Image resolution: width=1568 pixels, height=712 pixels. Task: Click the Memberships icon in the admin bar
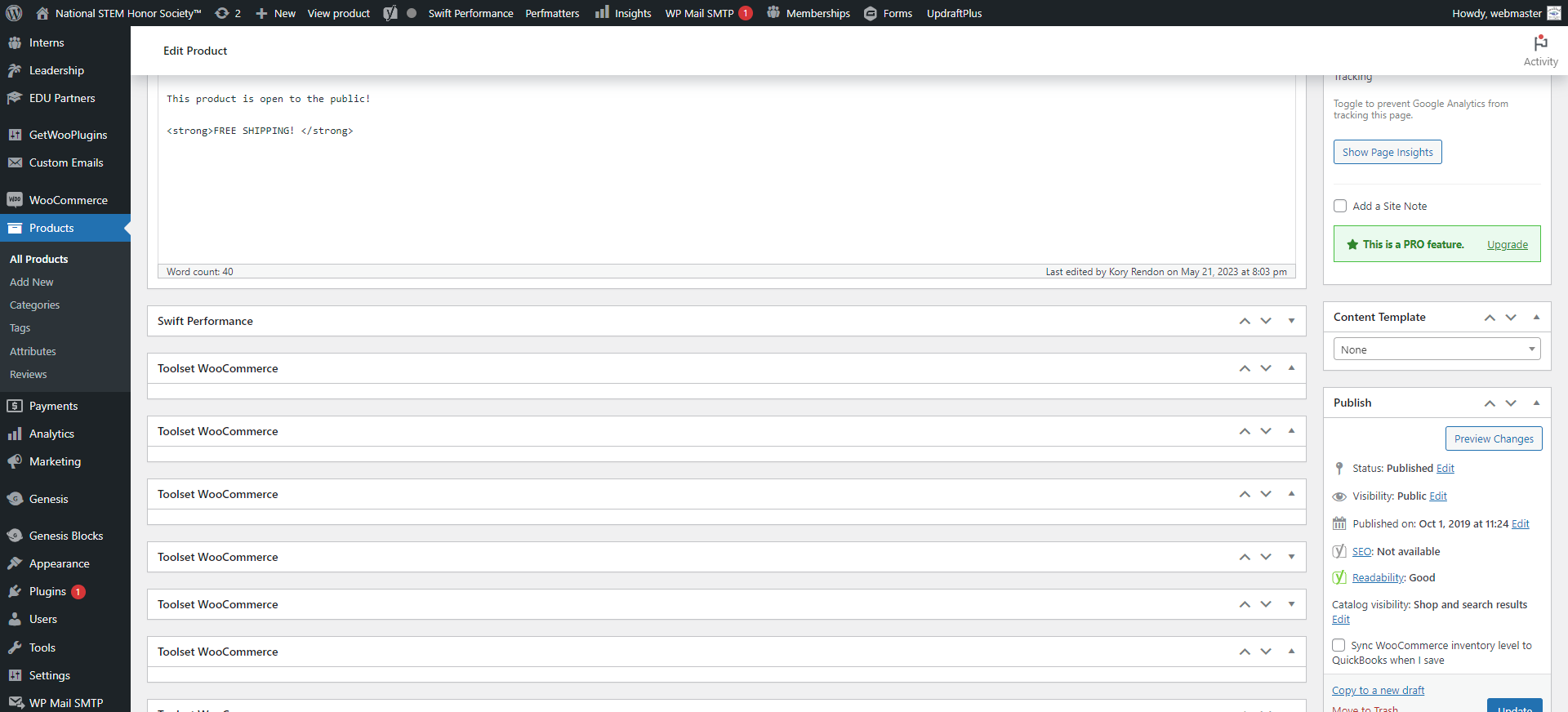[x=773, y=12]
